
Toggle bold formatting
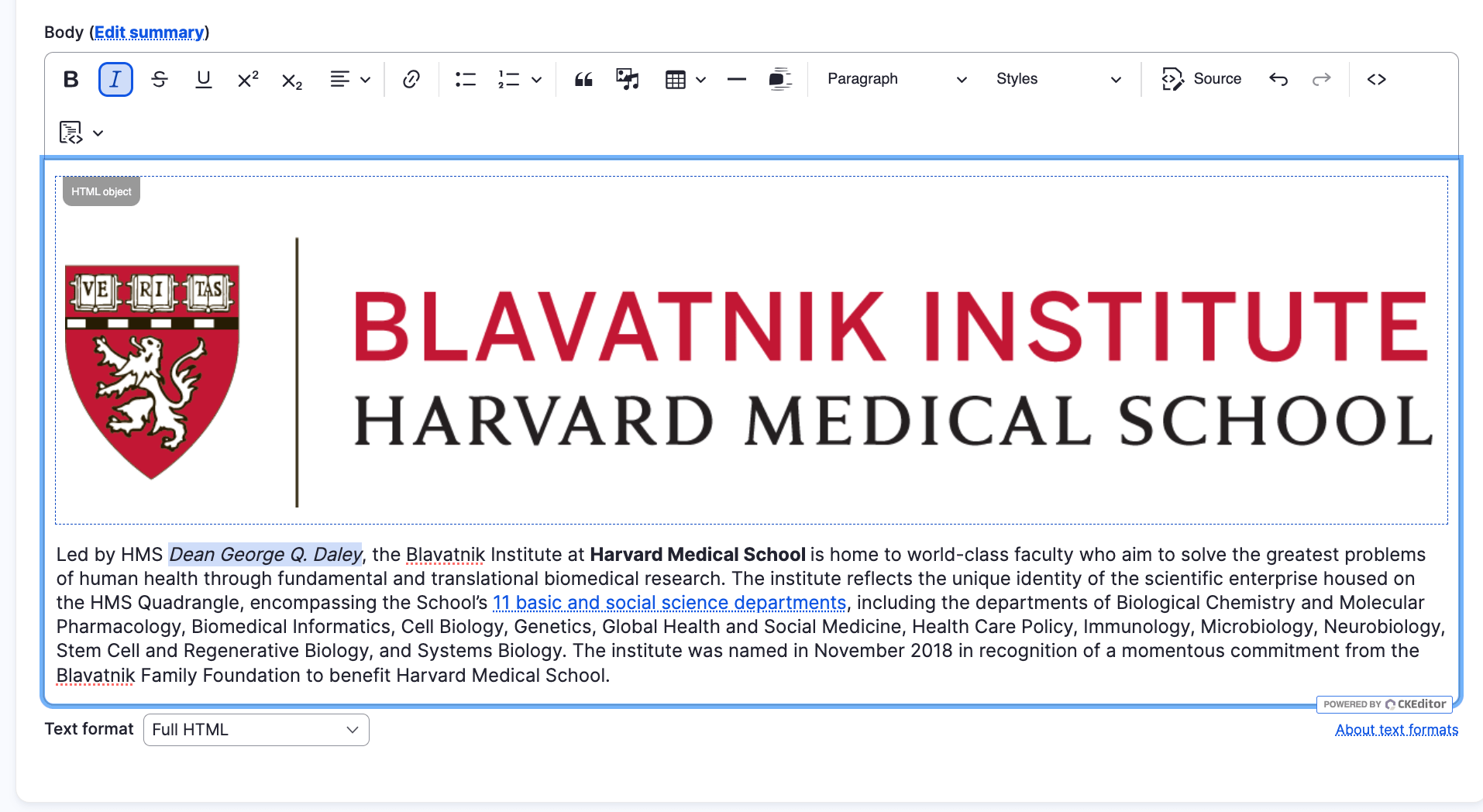(x=71, y=79)
